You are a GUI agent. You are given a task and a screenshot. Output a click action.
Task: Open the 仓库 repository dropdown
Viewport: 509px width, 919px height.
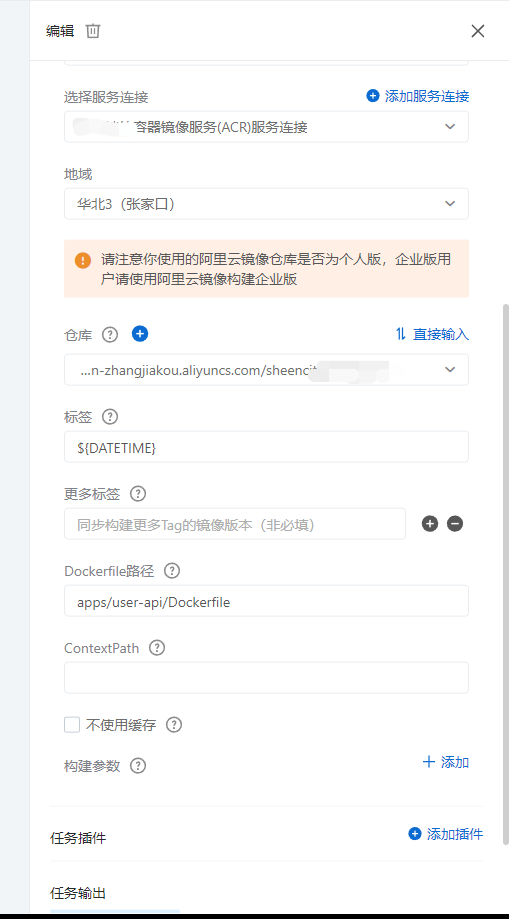click(x=266, y=370)
